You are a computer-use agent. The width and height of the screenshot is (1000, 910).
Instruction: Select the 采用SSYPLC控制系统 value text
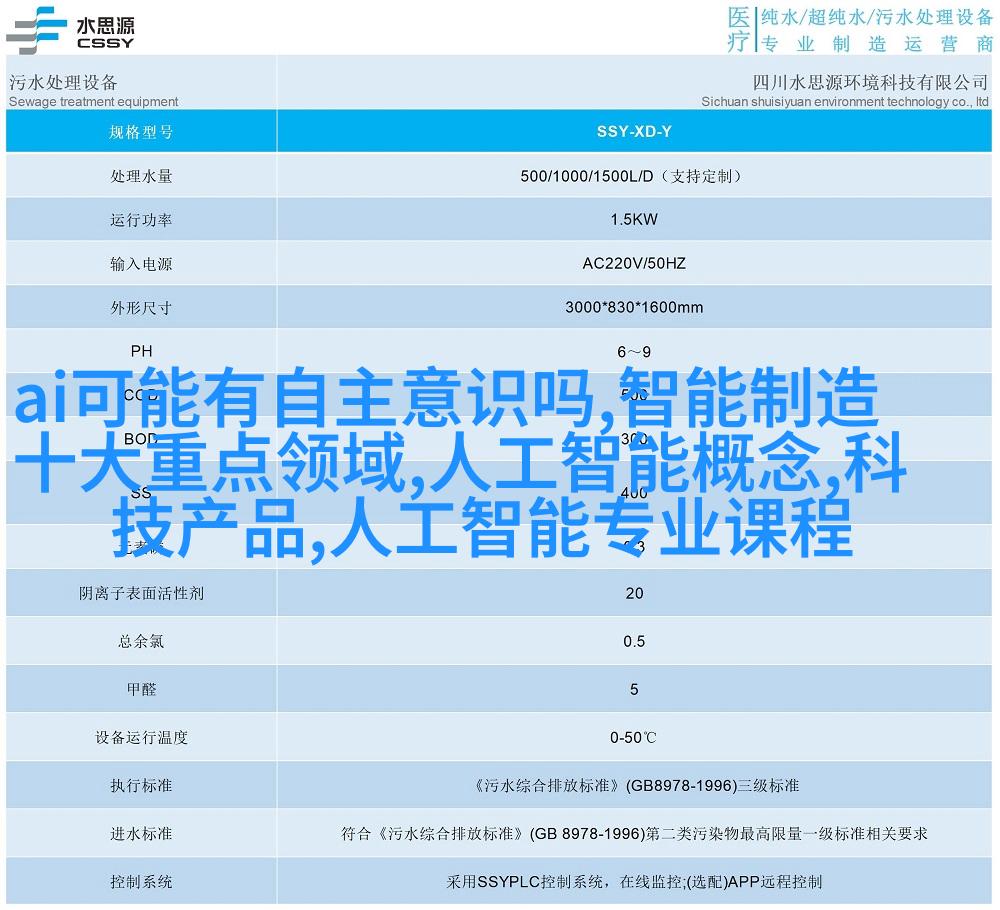click(x=526, y=882)
